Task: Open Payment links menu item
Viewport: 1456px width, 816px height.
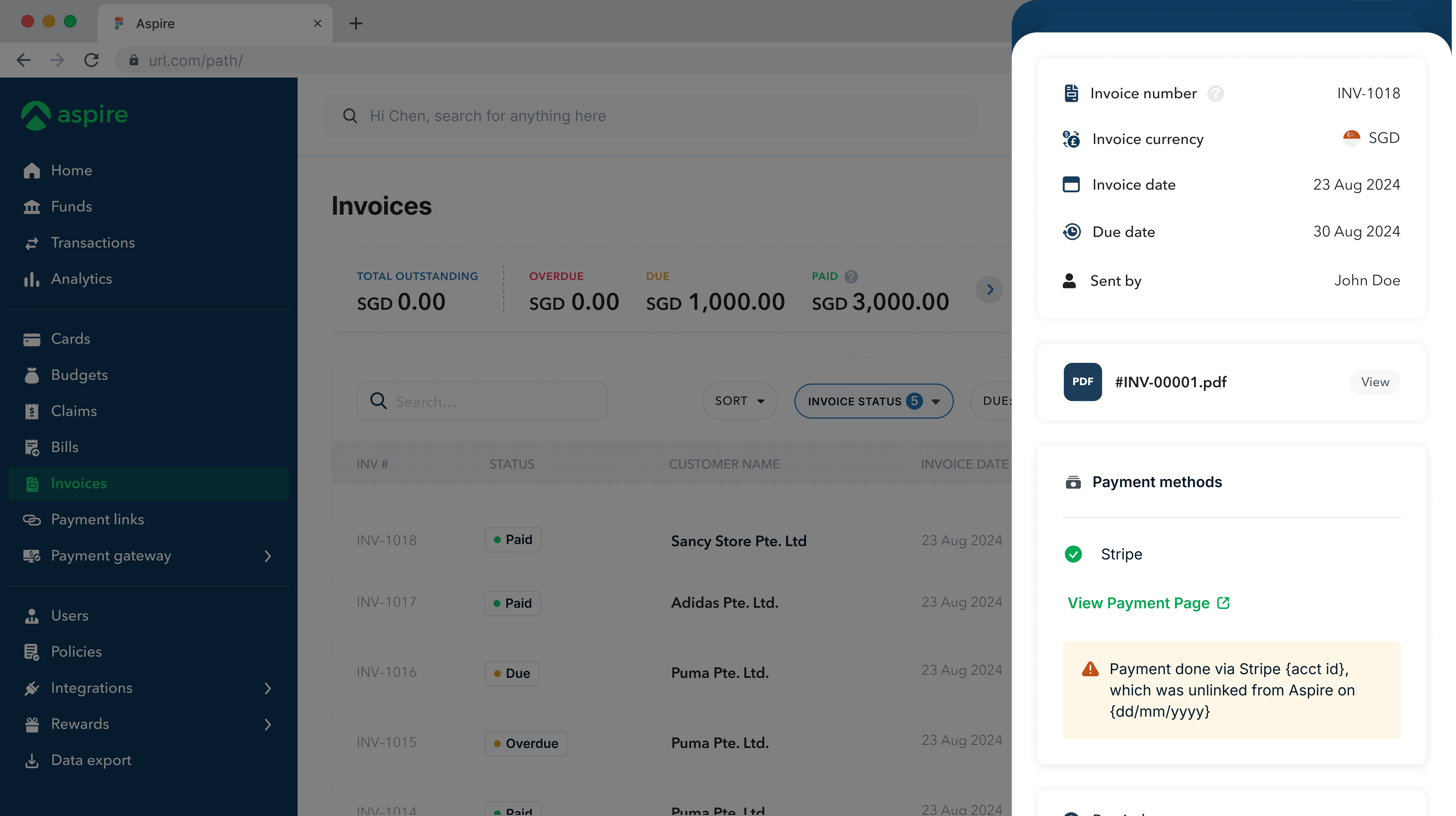Action: [97, 519]
